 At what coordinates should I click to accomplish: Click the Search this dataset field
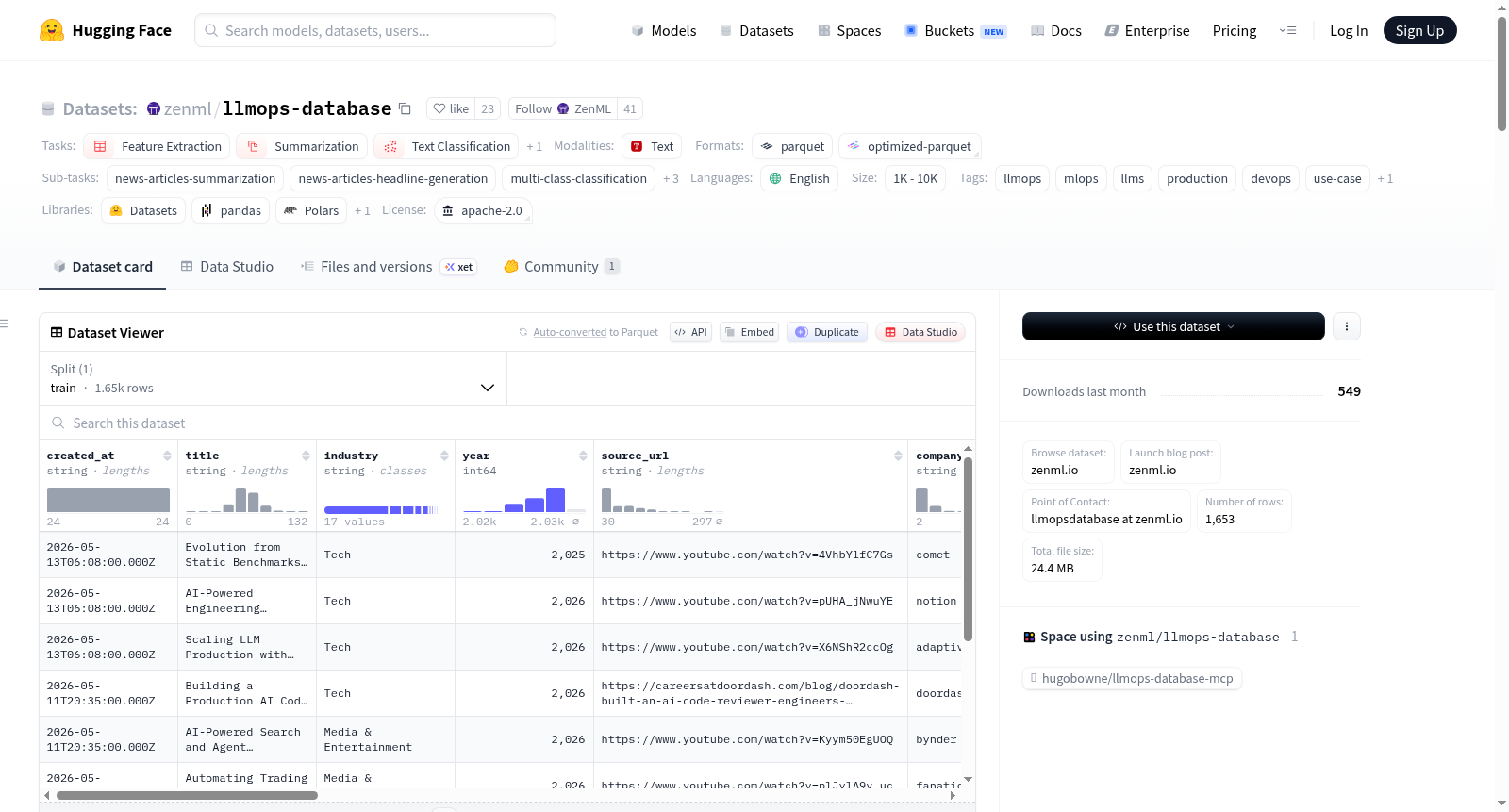click(507, 423)
